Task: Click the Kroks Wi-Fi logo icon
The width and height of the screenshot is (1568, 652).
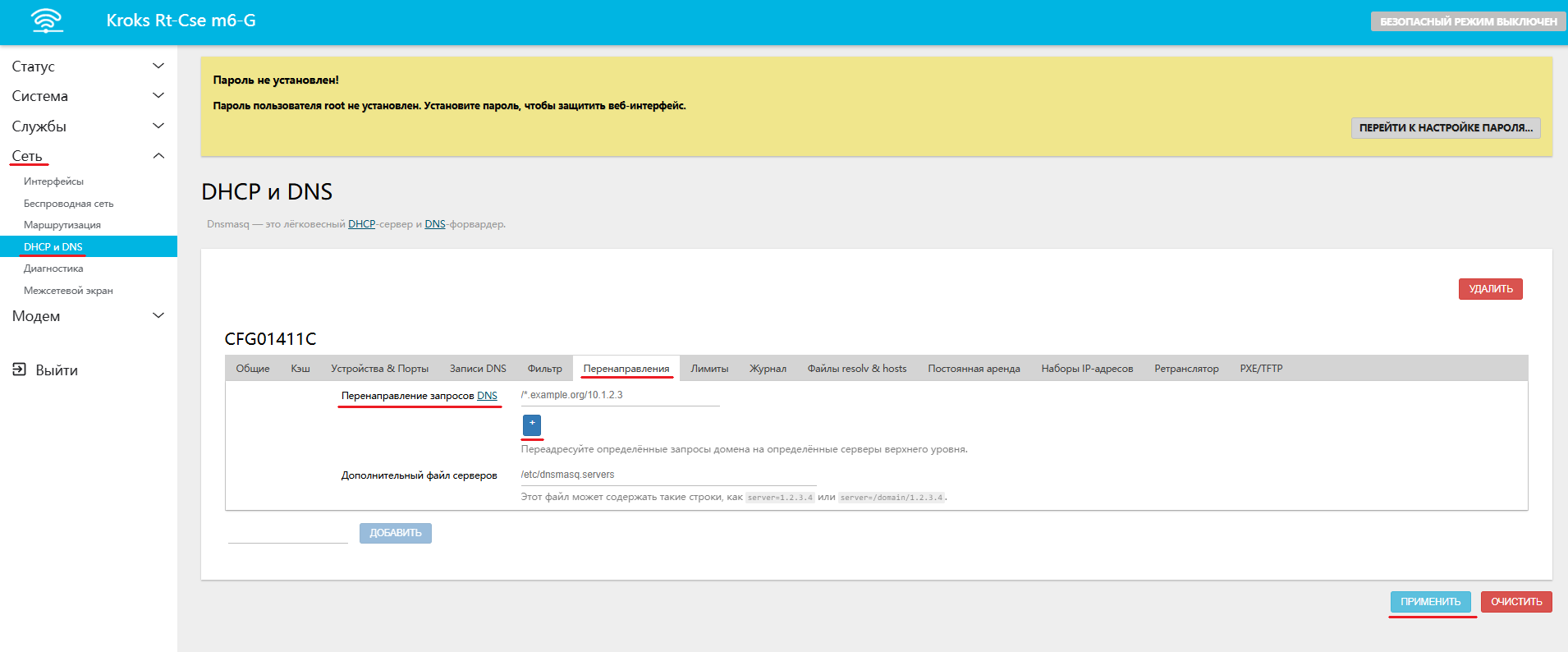Action: 47,21
